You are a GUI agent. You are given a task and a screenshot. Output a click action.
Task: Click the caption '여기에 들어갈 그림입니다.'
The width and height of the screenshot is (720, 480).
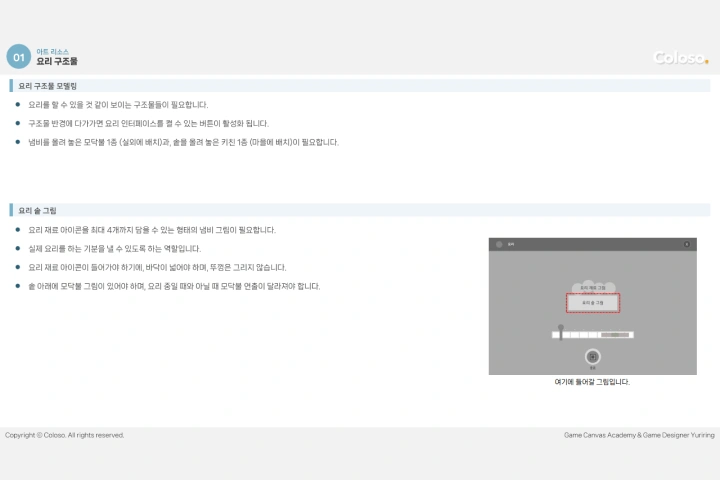coord(592,382)
